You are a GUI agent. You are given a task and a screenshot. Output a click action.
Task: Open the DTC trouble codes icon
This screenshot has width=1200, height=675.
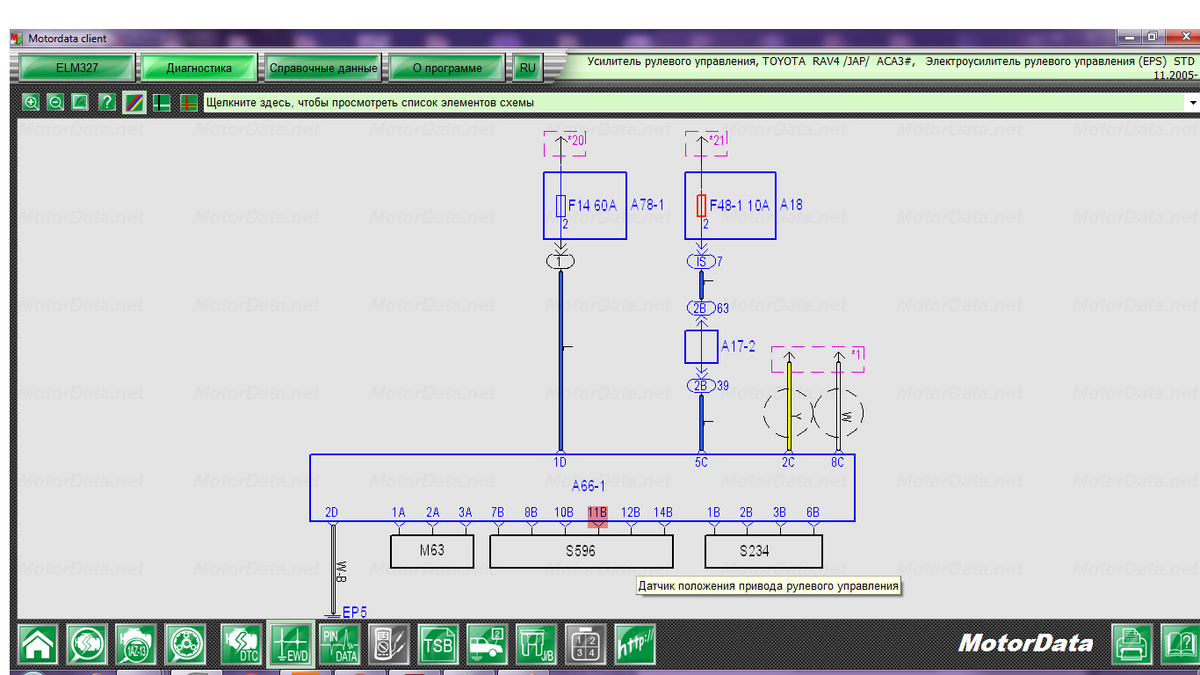240,643
